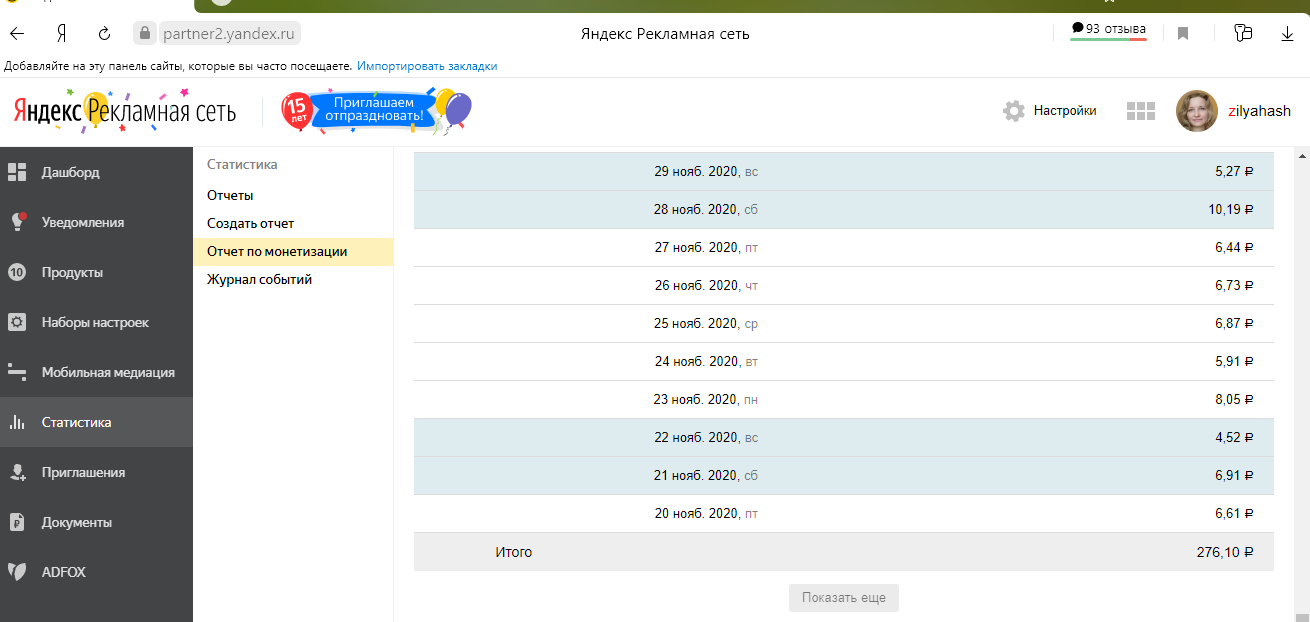Open the zilyahash account name
This screenshot has height=622, width=1310.
coord(1259,111)
